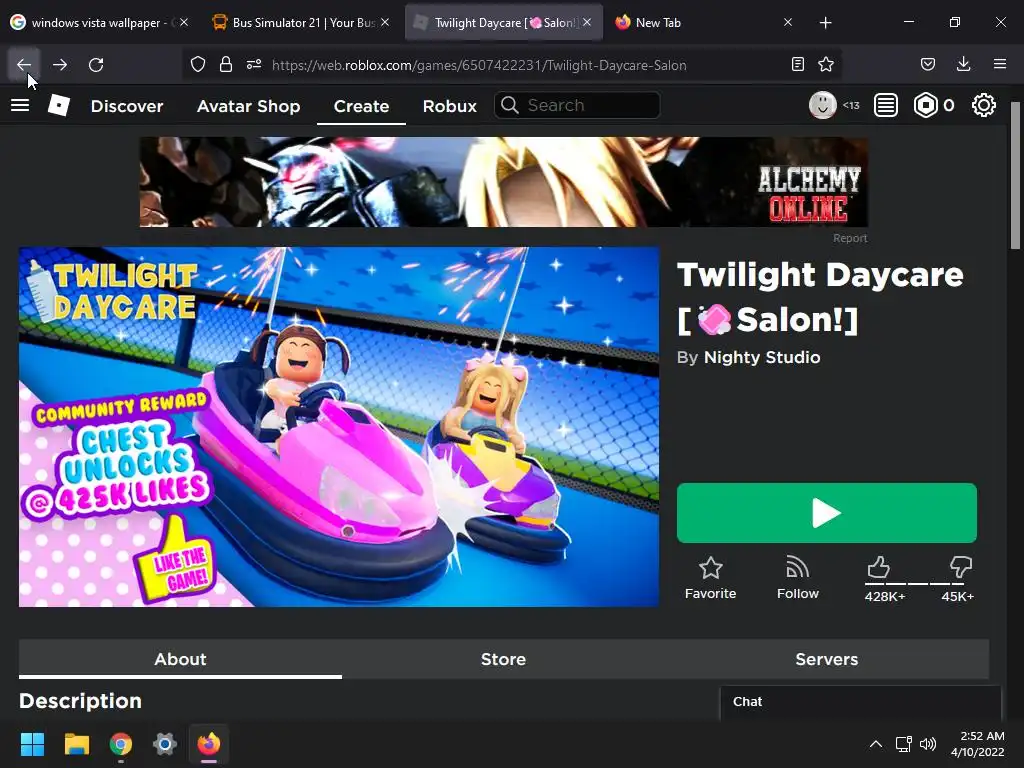Open site permissions icon in address bar
This screenshot has width=1024, height=768.
tap(254, 64)
